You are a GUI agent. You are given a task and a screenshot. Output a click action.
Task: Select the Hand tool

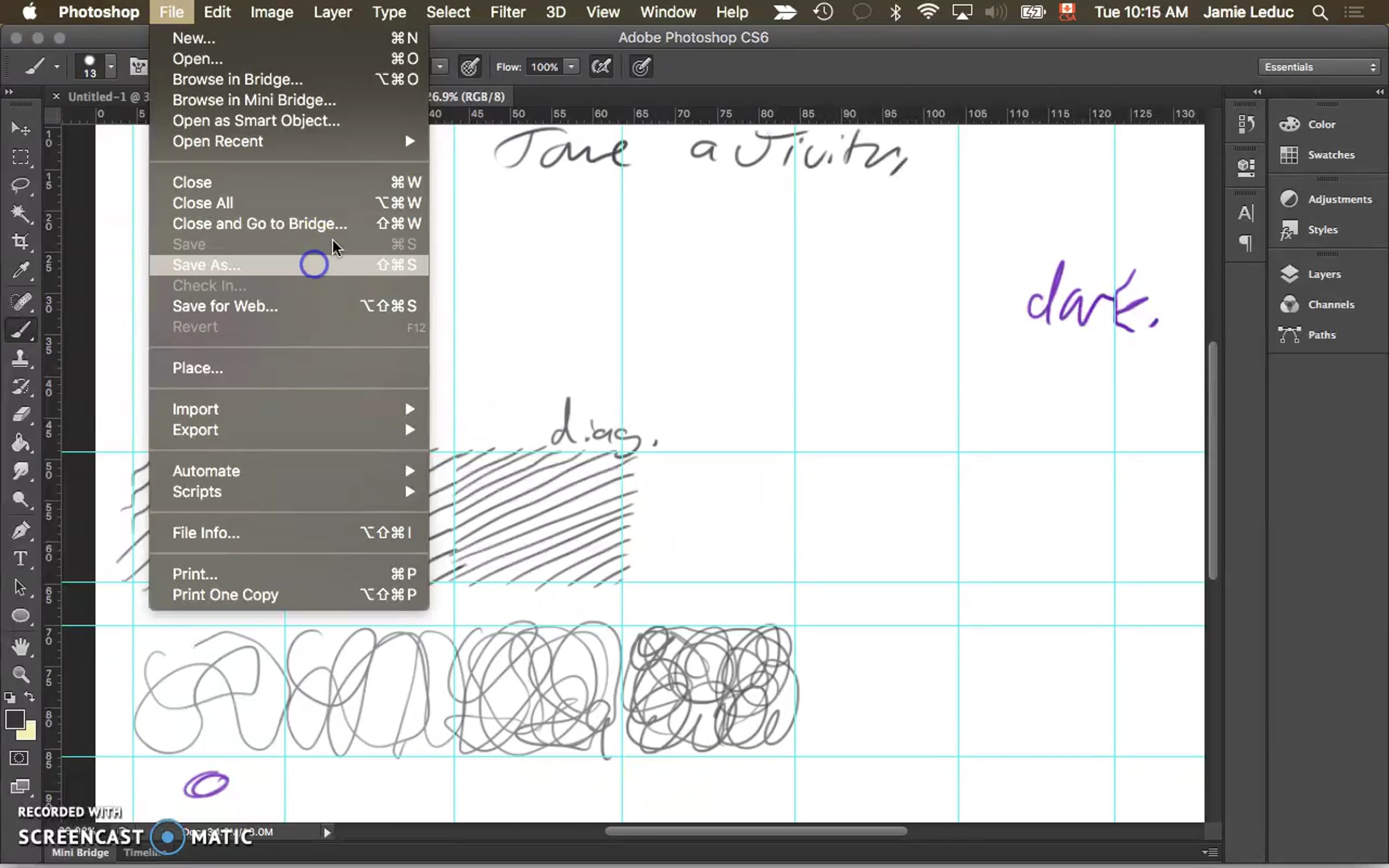coord(20,646)
